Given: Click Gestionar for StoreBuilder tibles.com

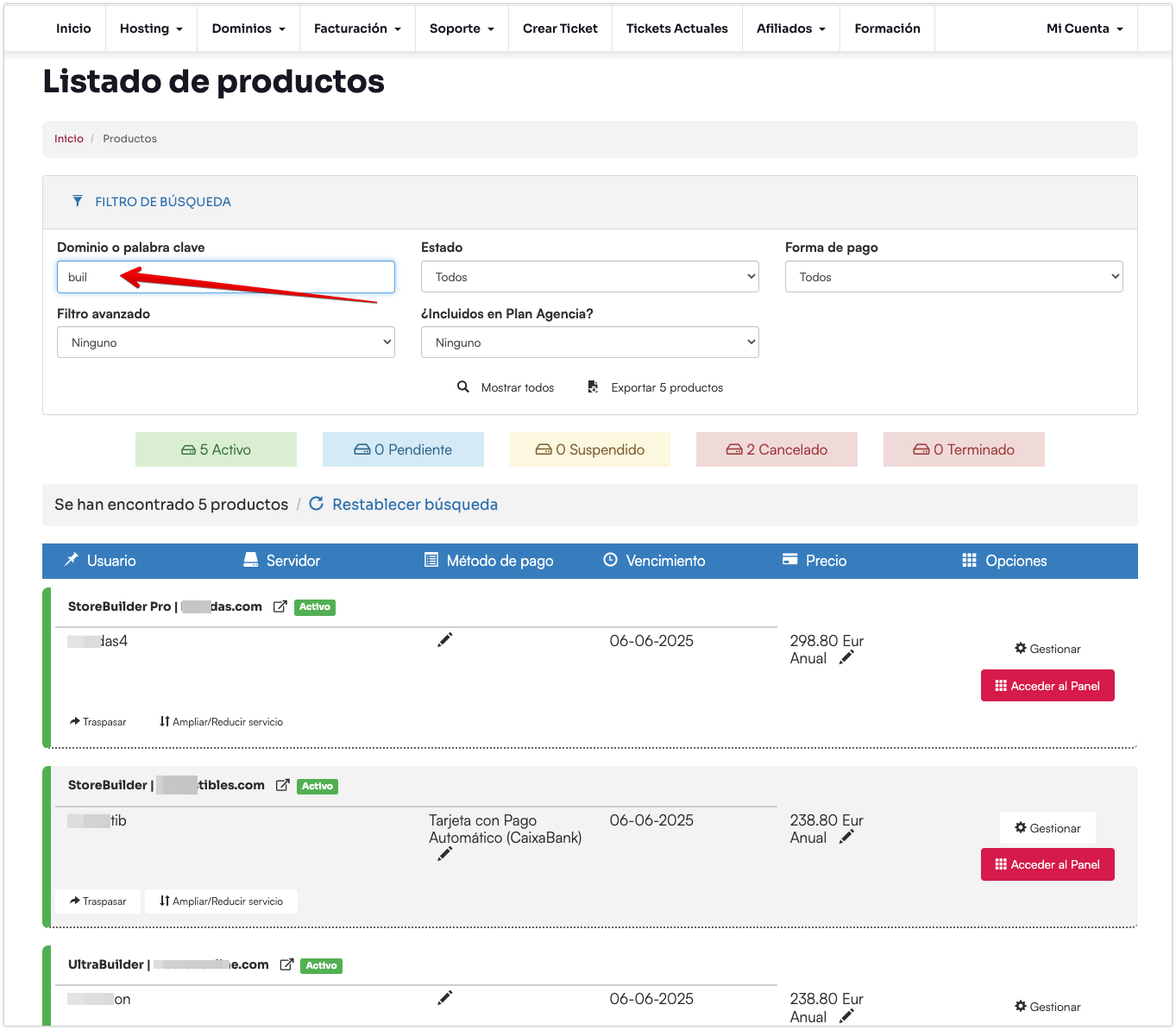Looking at the screenshot, I should 1047,828.
